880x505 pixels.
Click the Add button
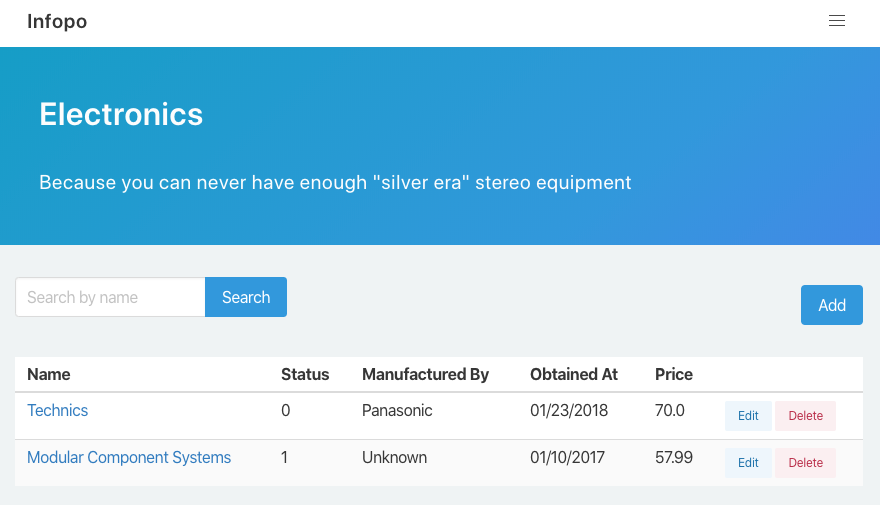coord(831,305)
